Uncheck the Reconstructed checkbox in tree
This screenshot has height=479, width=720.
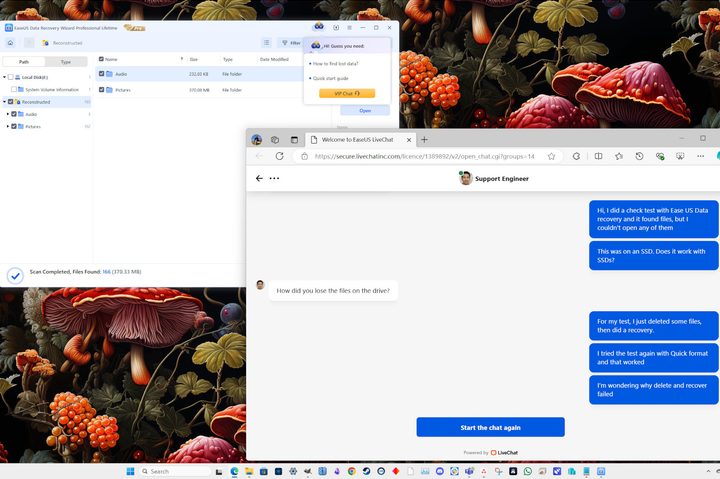[x=11, y=101]
